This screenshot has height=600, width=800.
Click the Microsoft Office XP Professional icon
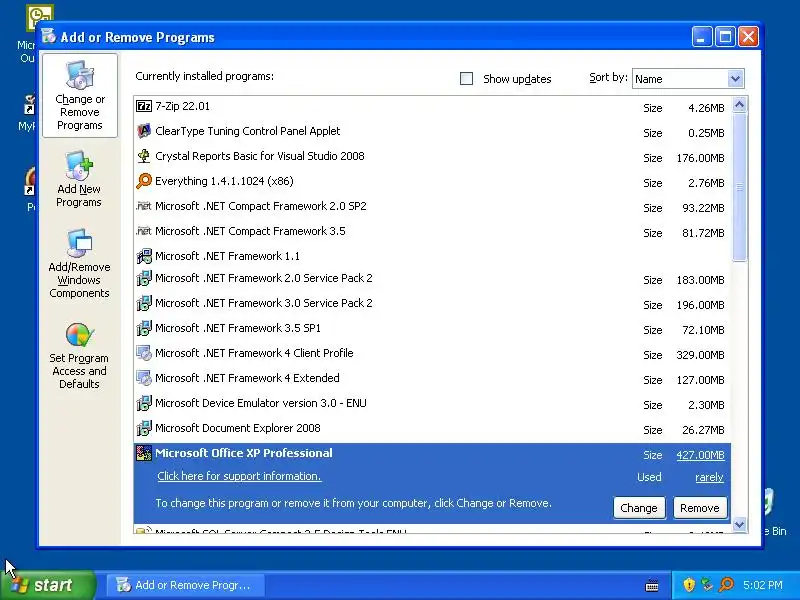144,453
